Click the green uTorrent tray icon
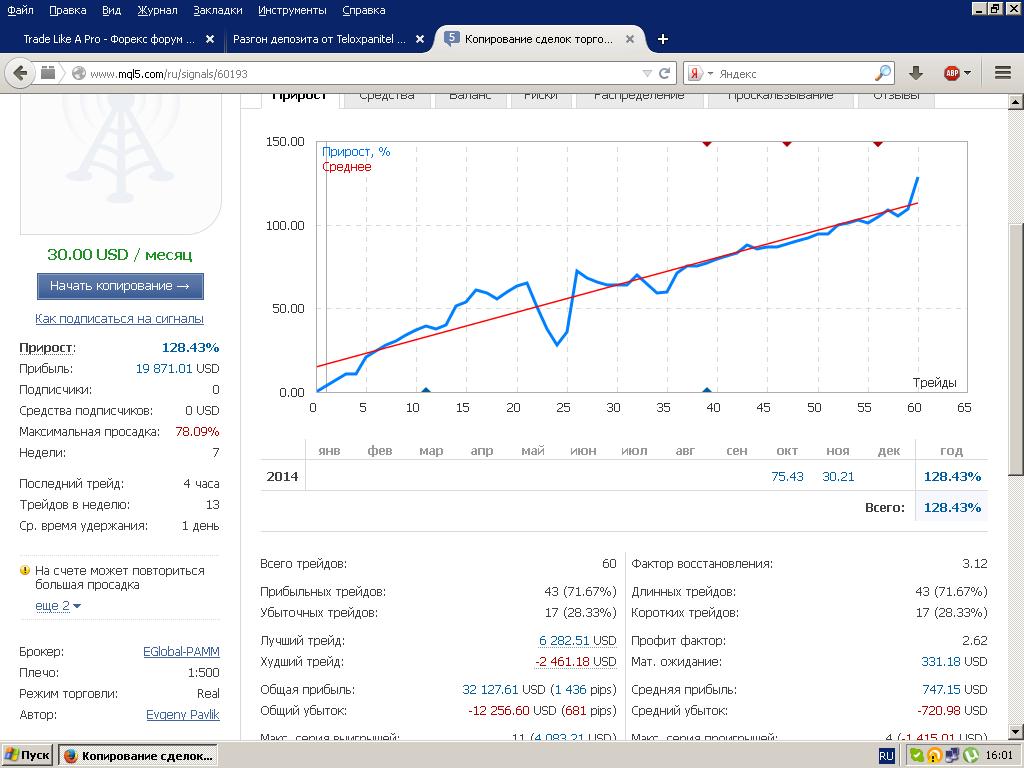Screen dimensions: 1024x768 pyautogui.click(x=971, y=756)
